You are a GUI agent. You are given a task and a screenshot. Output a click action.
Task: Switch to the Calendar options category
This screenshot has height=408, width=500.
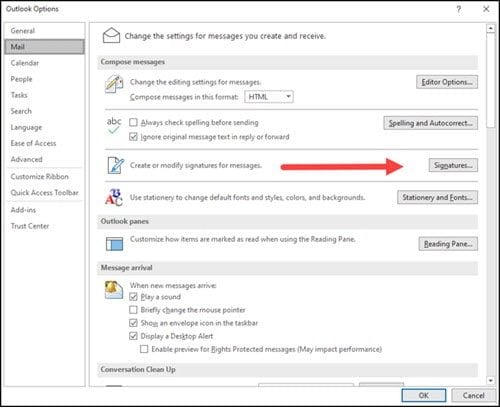pyautogui.click(x=25, y=63)
